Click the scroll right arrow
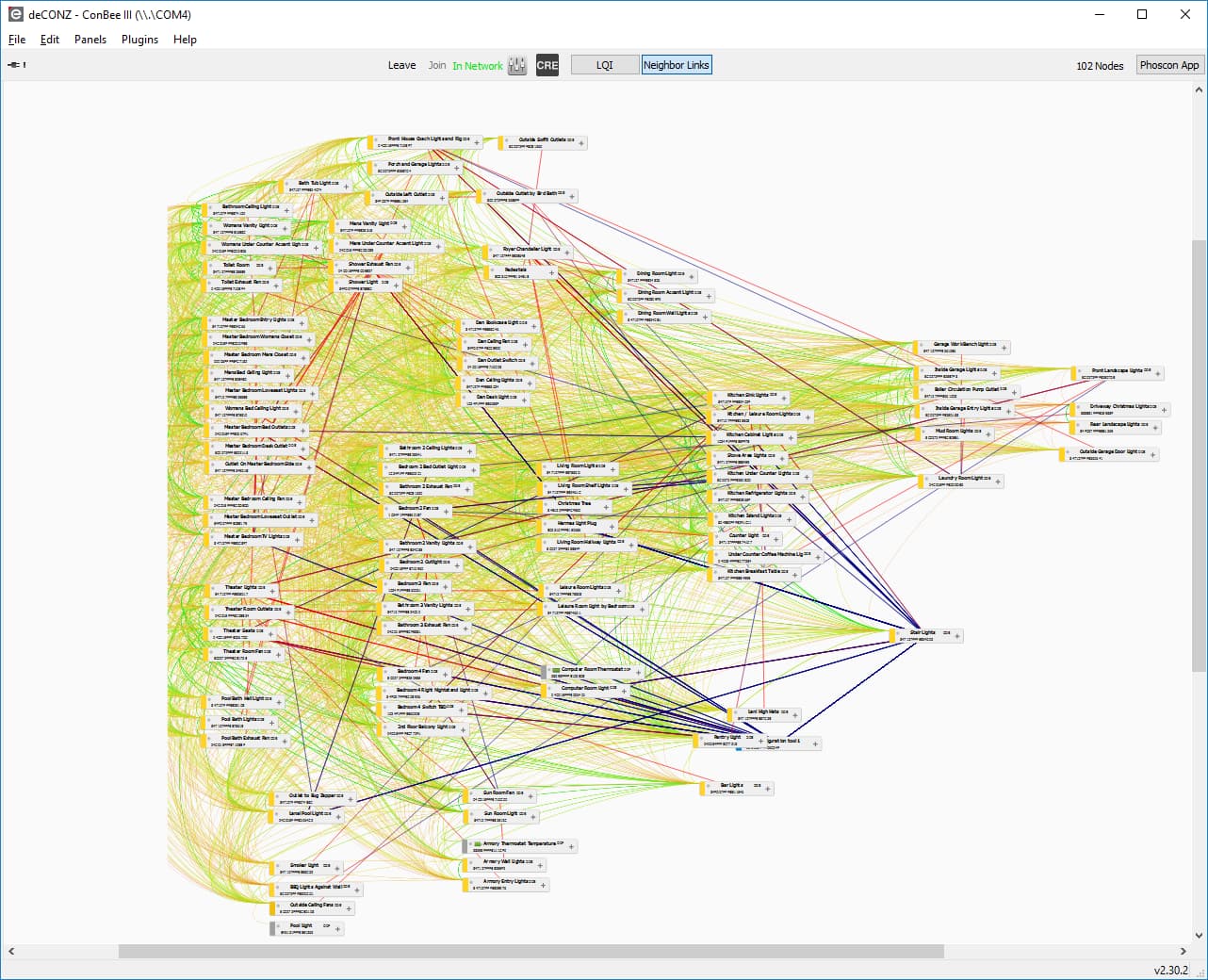The image size is (1208, 980). click(x=1184, y=951)
